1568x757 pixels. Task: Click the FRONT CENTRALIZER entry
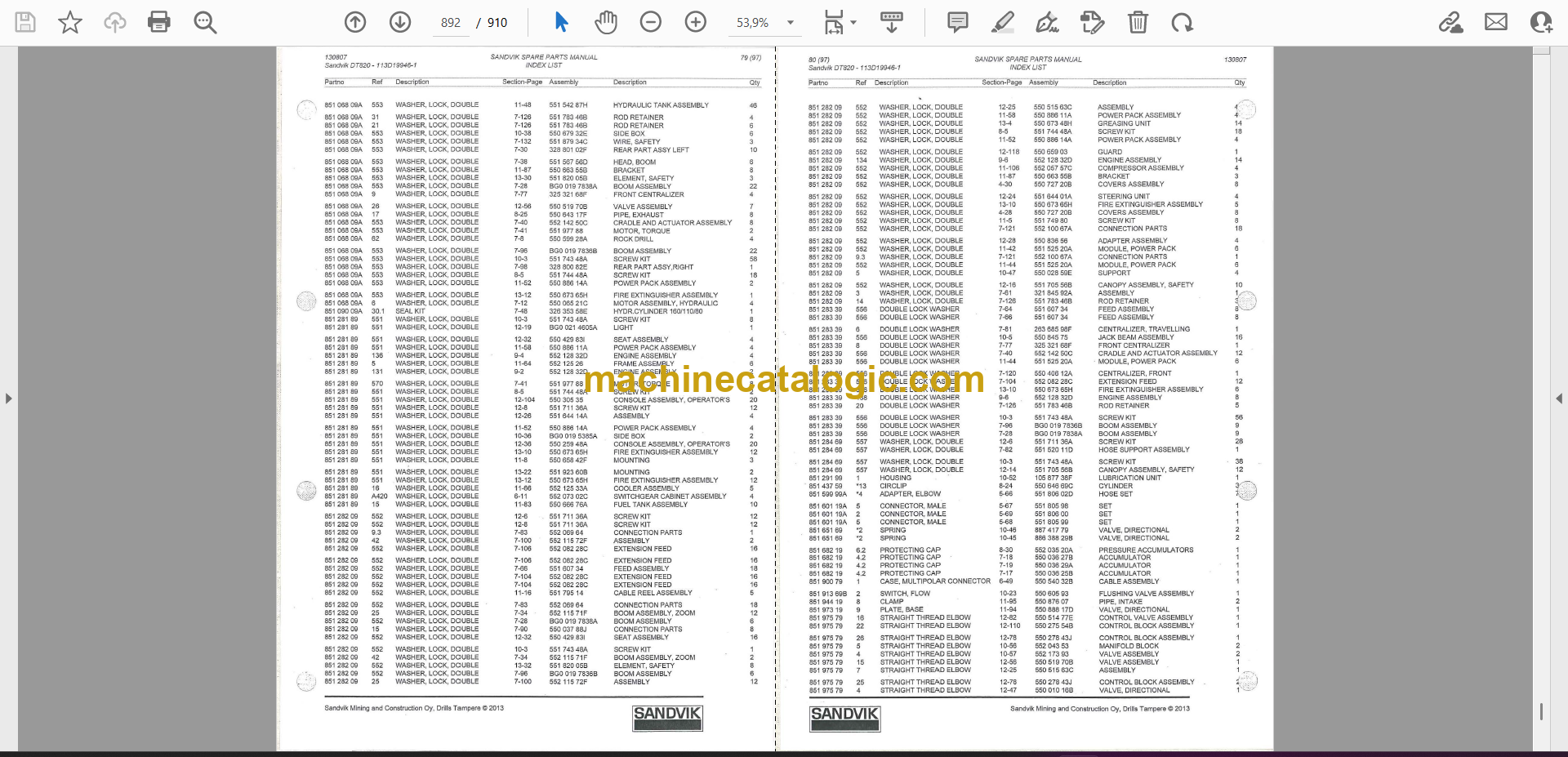click(x=648, y=194)
